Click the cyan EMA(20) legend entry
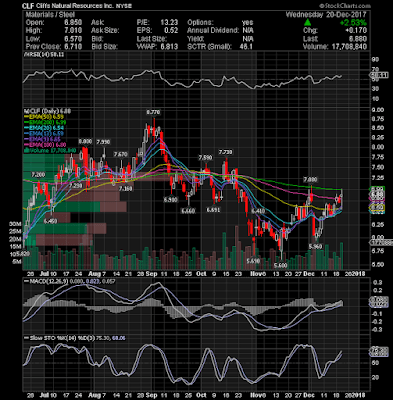 pyautogui.click(x=44, y=128)
